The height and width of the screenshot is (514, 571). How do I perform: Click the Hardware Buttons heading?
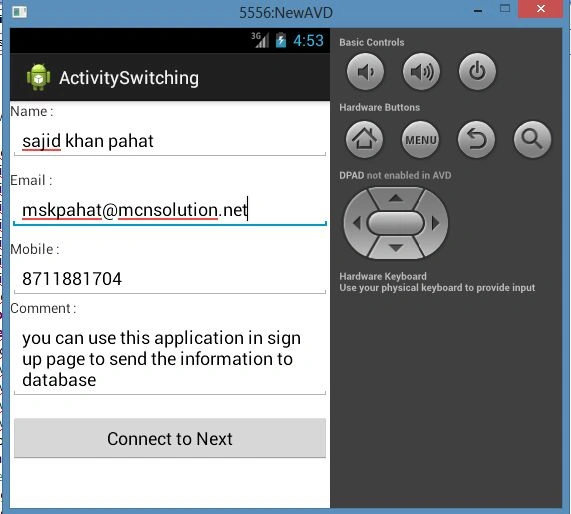[x=379, y=107]
